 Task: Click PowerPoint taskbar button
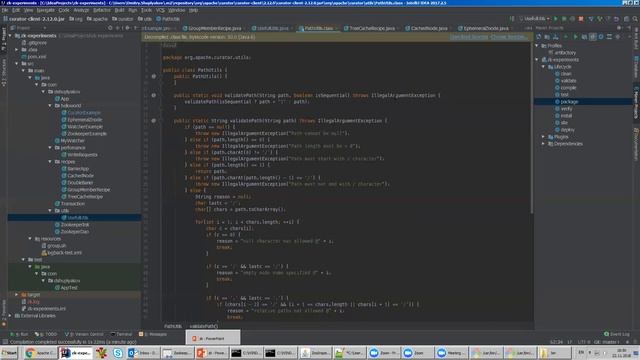point(211,353)
